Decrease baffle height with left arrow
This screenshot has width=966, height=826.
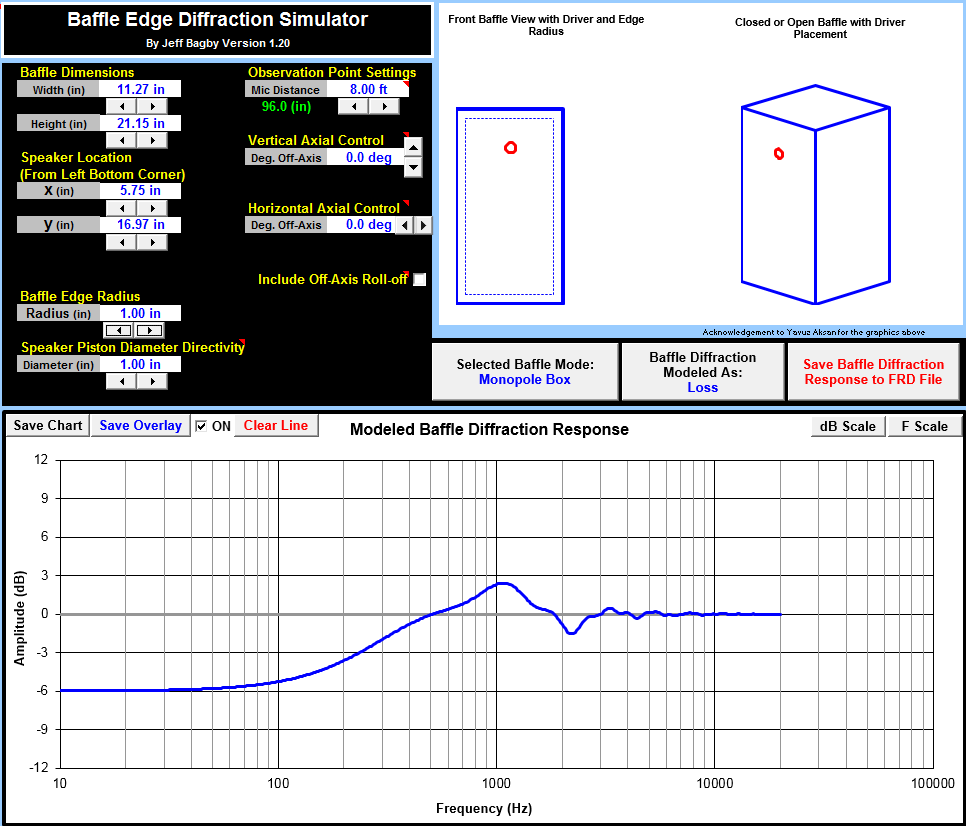click(x=121, y=140)
